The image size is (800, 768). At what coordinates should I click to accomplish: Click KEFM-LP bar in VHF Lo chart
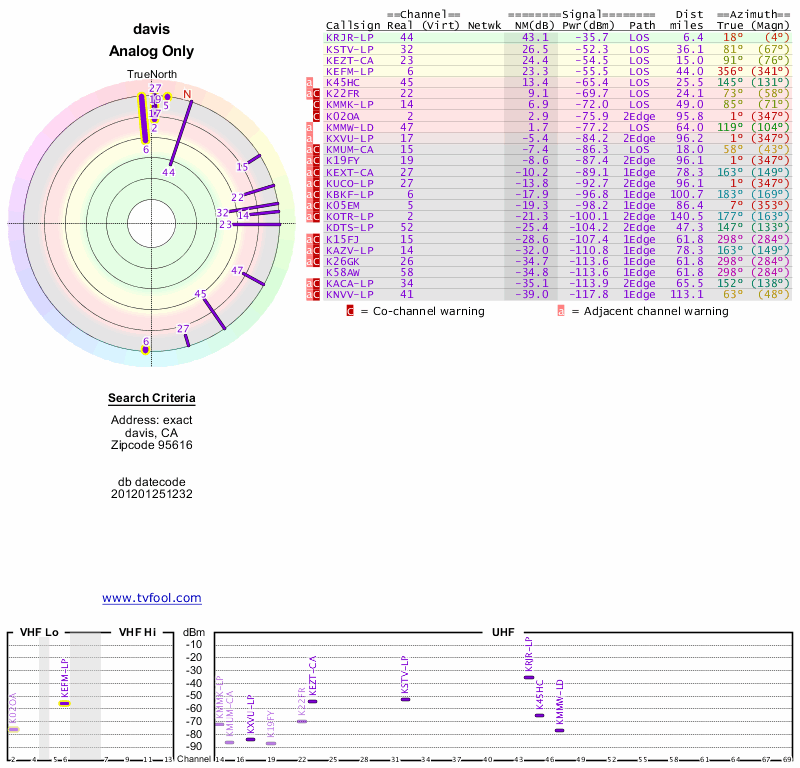pos(64,703)
